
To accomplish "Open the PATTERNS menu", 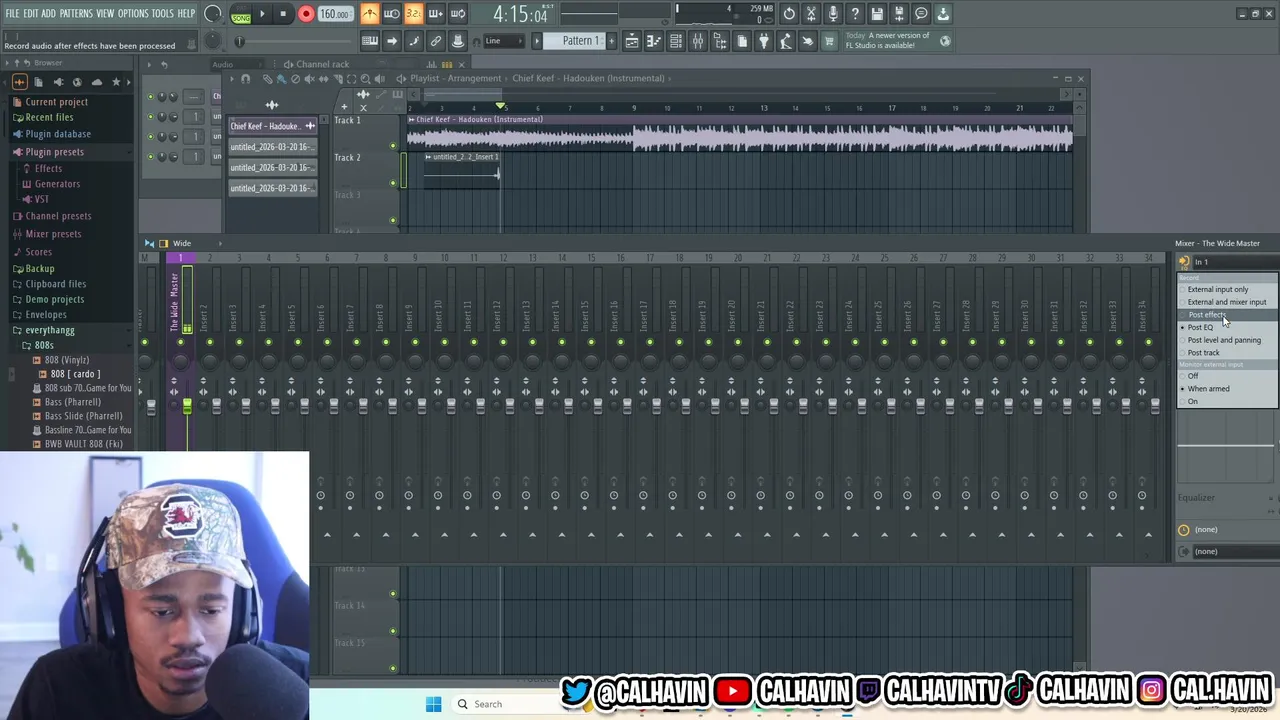I will click(x=76, y=14).
